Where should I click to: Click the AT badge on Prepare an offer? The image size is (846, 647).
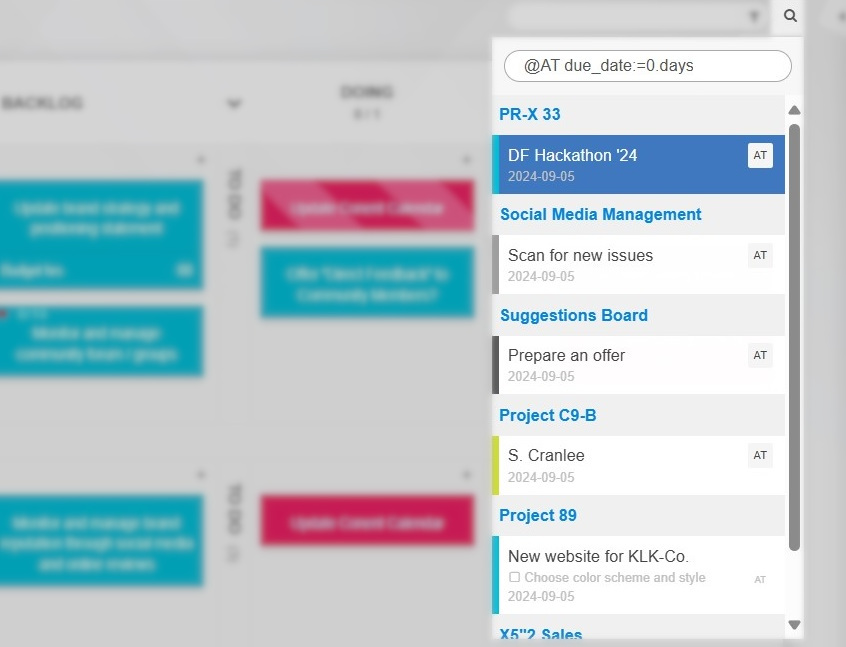760,355
